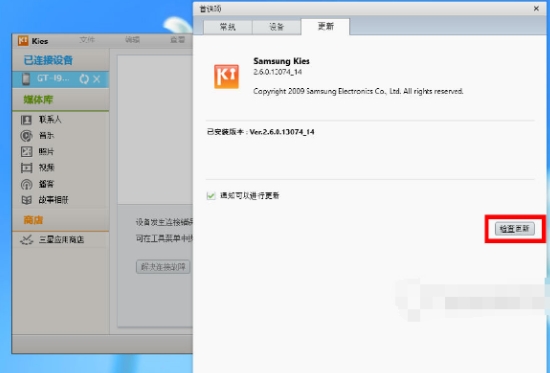Click the 联系人 contacts icon
550x373 pixels.
(x=26, y=120)
